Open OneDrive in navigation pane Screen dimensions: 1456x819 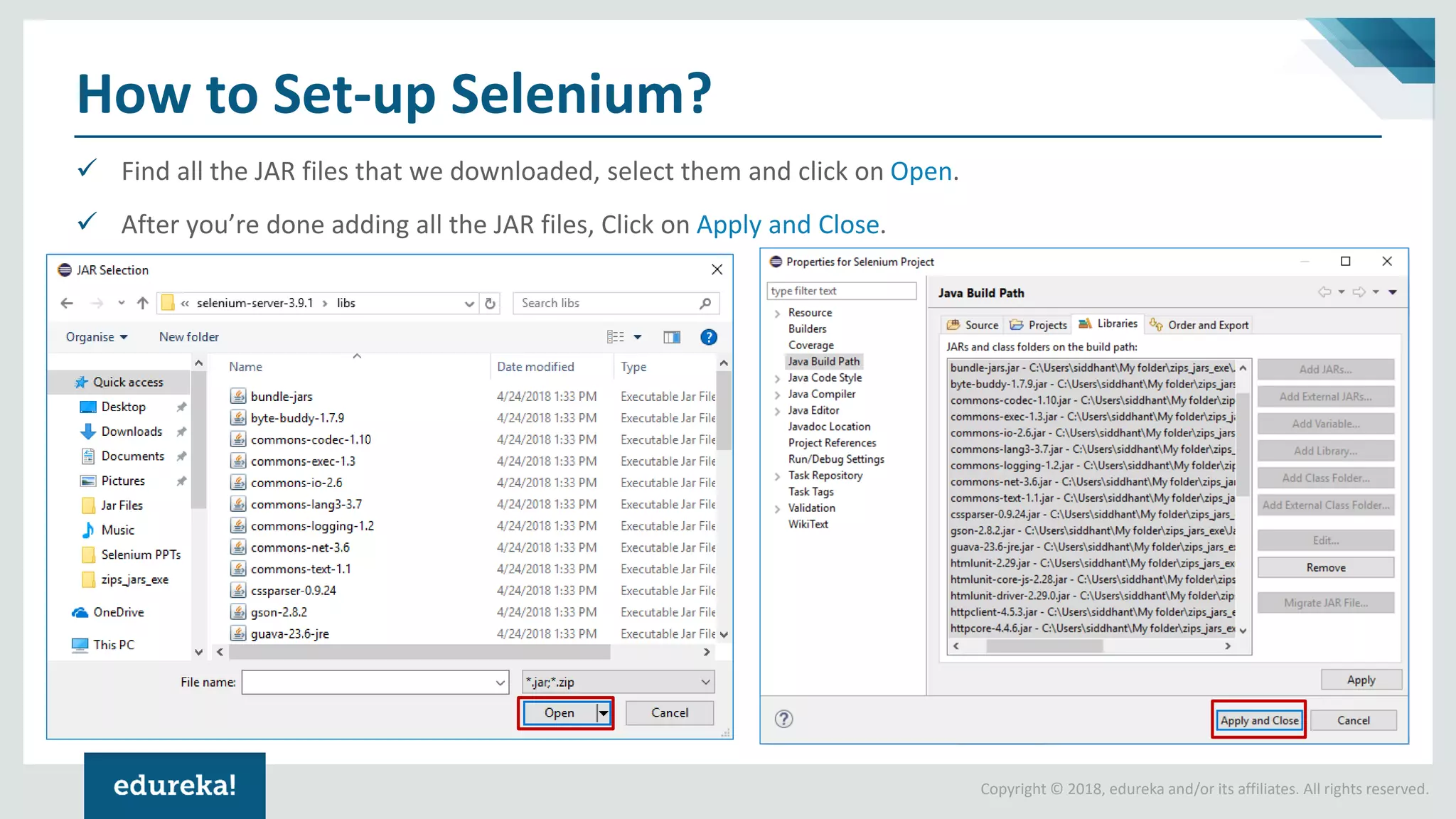click(x=118, y=612)
